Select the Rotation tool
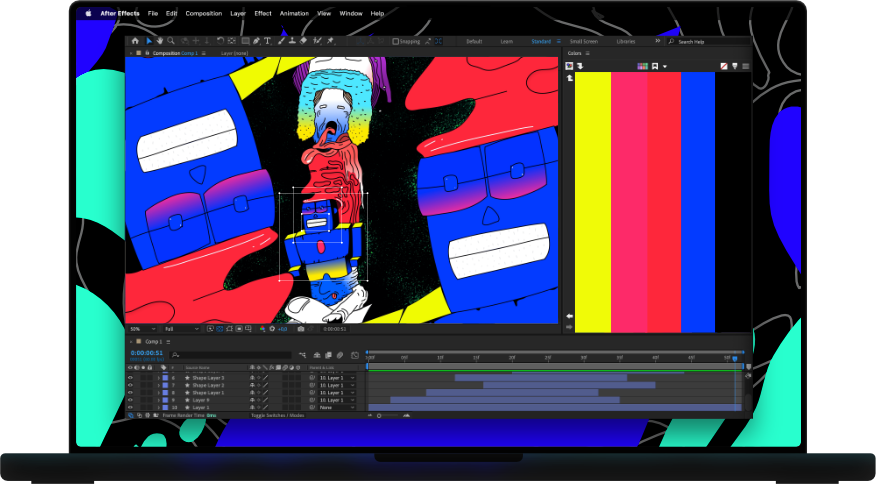 (220, 41)
